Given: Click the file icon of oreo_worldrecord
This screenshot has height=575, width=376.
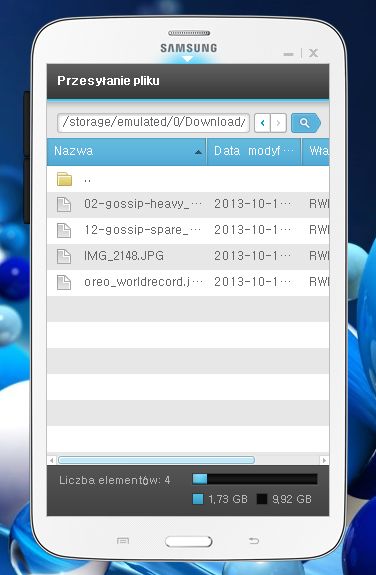Looking at the screenshot, I should [x=64, y=282].
